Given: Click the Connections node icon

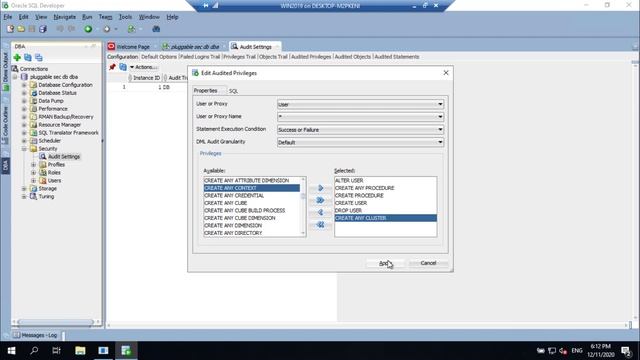Looking at the screenshot, I should (15, 69).
